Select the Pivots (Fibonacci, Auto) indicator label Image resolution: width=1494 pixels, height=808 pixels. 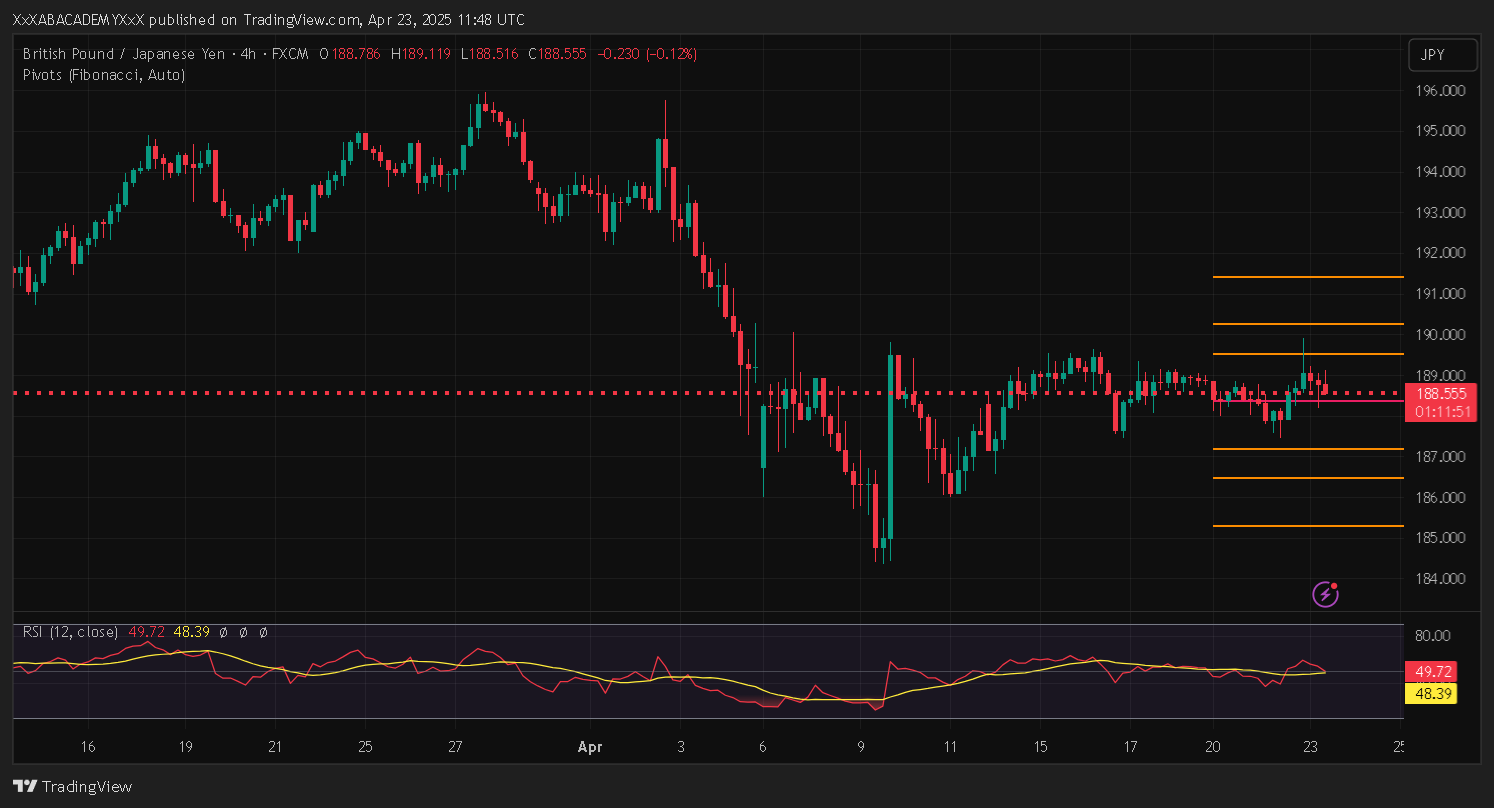103,75
